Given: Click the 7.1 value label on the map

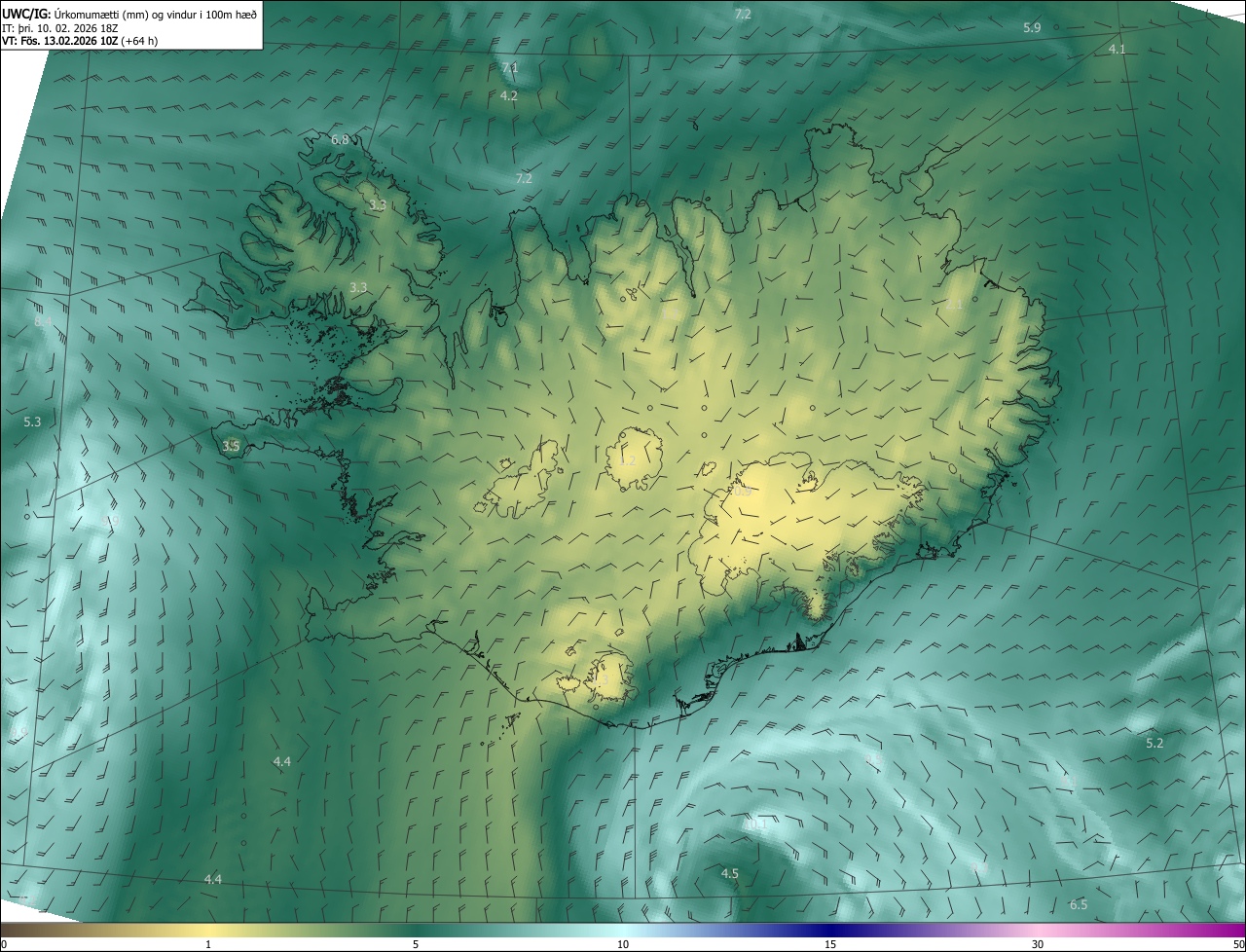Looking at the screenshot, I should (510, 67).
